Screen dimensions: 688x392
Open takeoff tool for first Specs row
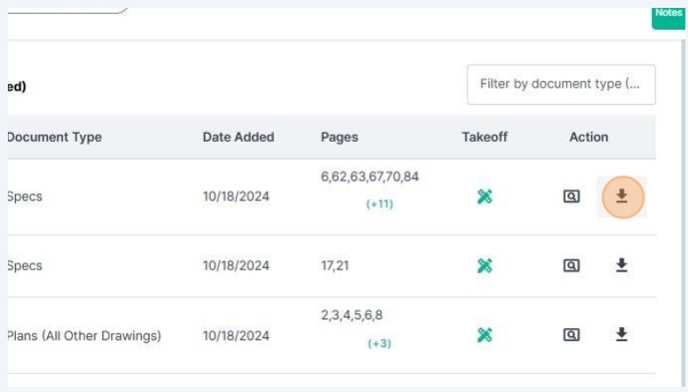485,196
